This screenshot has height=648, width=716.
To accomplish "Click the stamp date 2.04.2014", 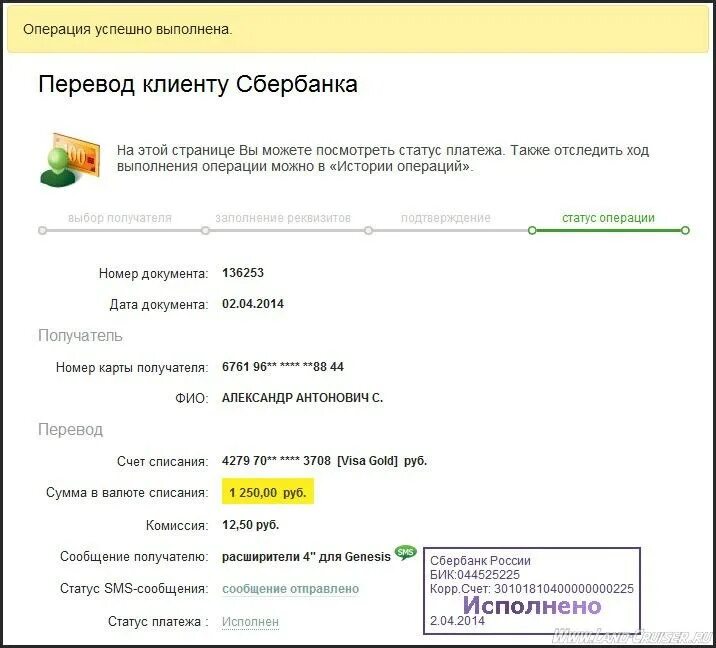I will 457,621.
